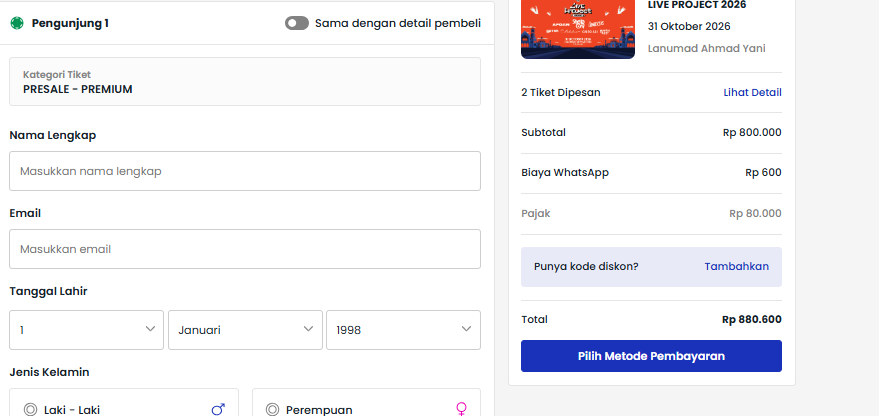Image resolution: width=879 pixels, height=416 pixels.
Task: Click the Kategori Tiket PRESALE - PREMIUM box
Action: click(245, 81)
